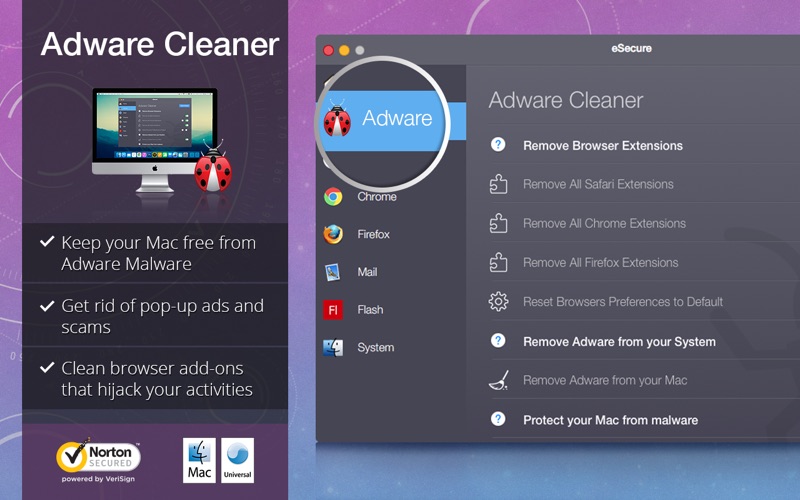Close the eSecure window with red button

pyautogui.click(x=329, y=50)
